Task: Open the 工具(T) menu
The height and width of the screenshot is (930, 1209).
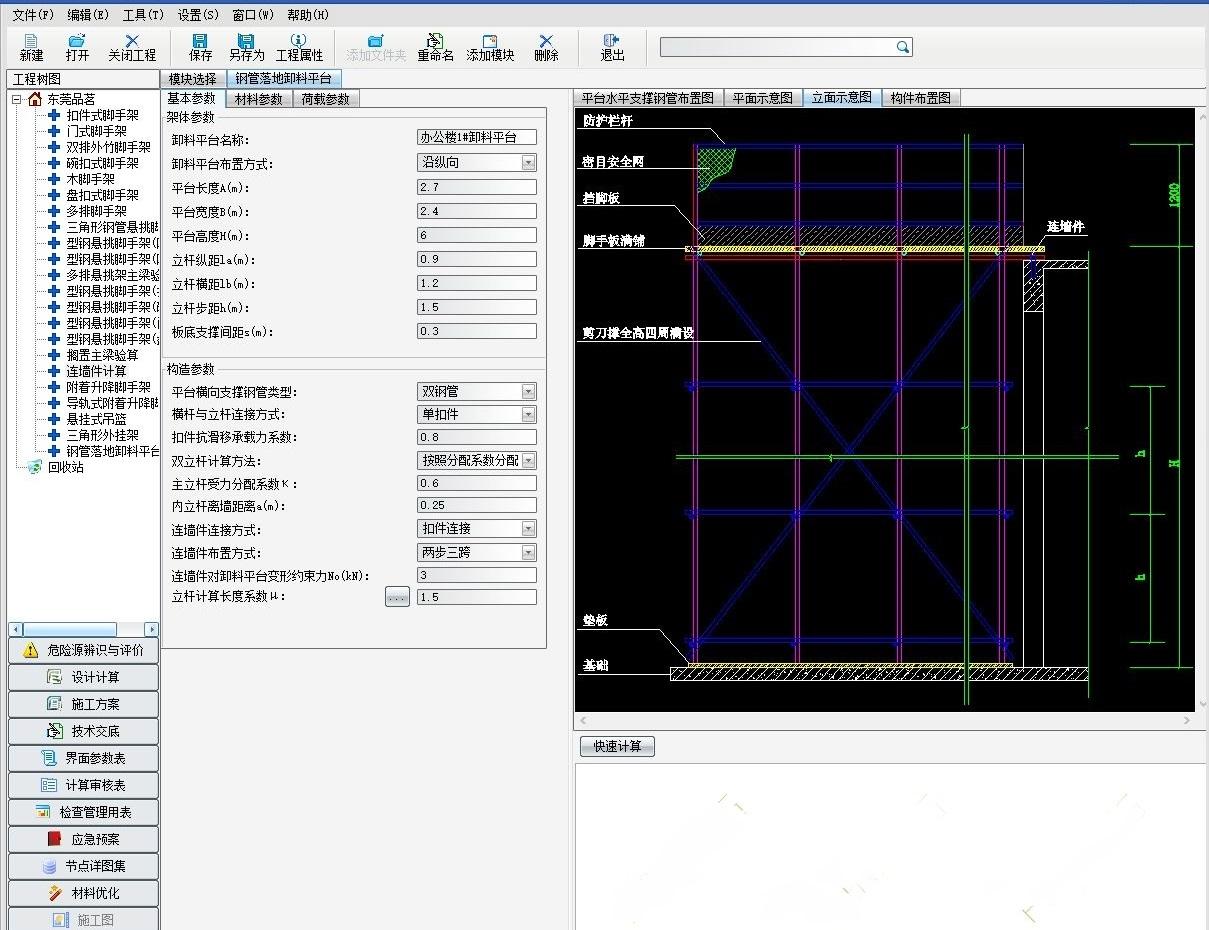Action: (143, 15)
